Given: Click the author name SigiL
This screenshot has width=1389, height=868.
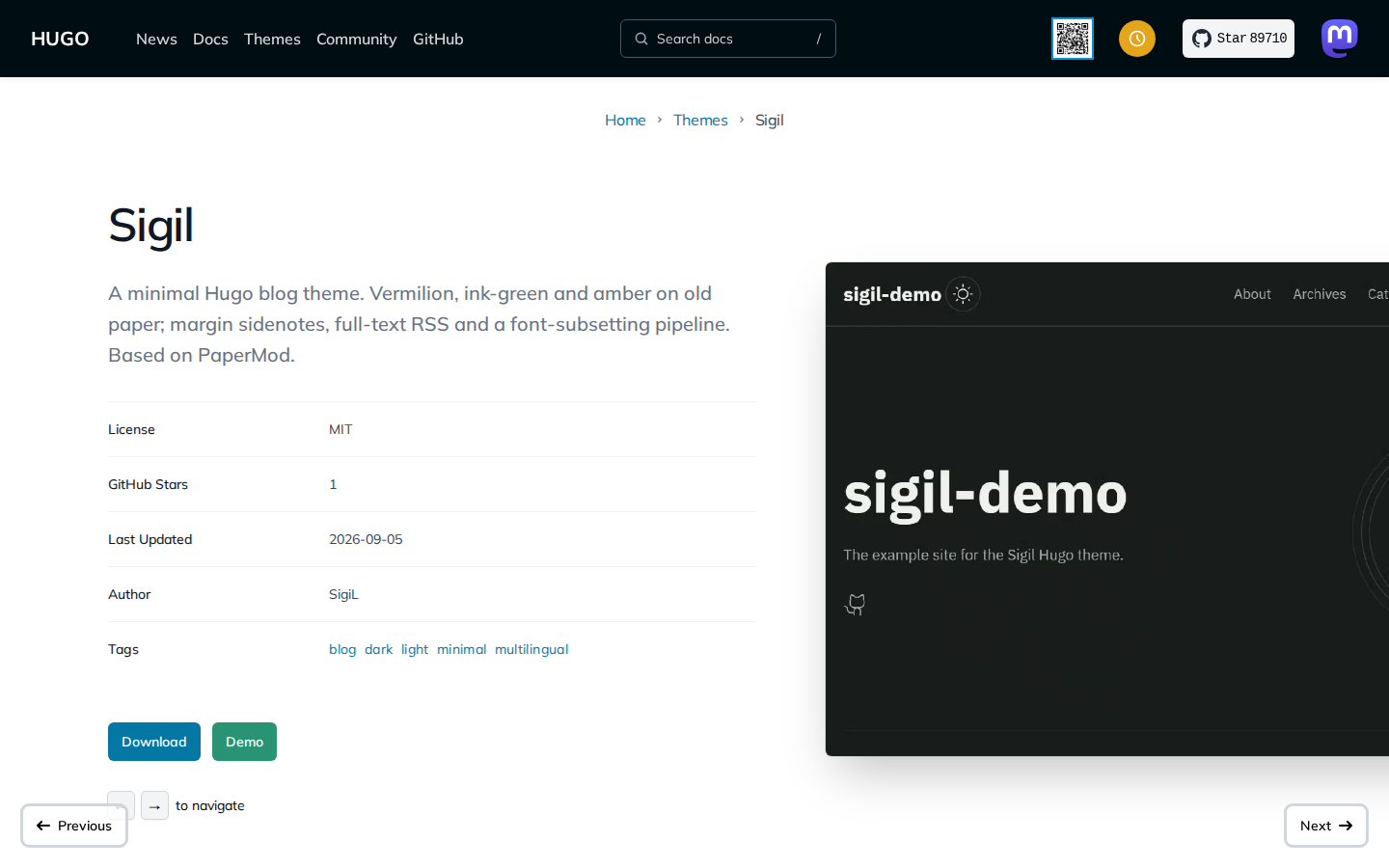Looking at the screenshot, I should coord(343,594).
